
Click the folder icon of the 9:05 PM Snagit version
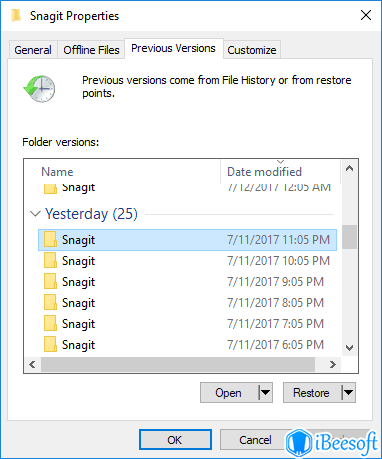click(x=50, y=282)
